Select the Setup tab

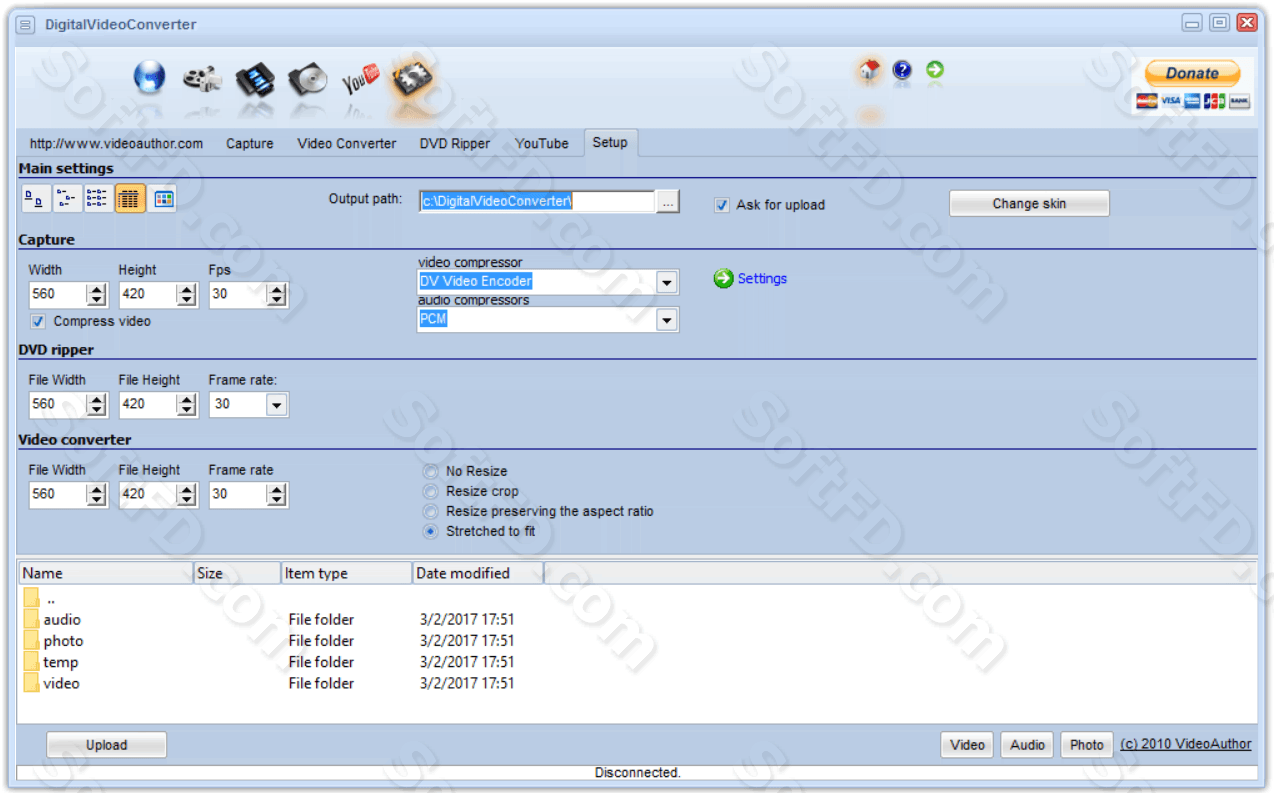point(610,143)
